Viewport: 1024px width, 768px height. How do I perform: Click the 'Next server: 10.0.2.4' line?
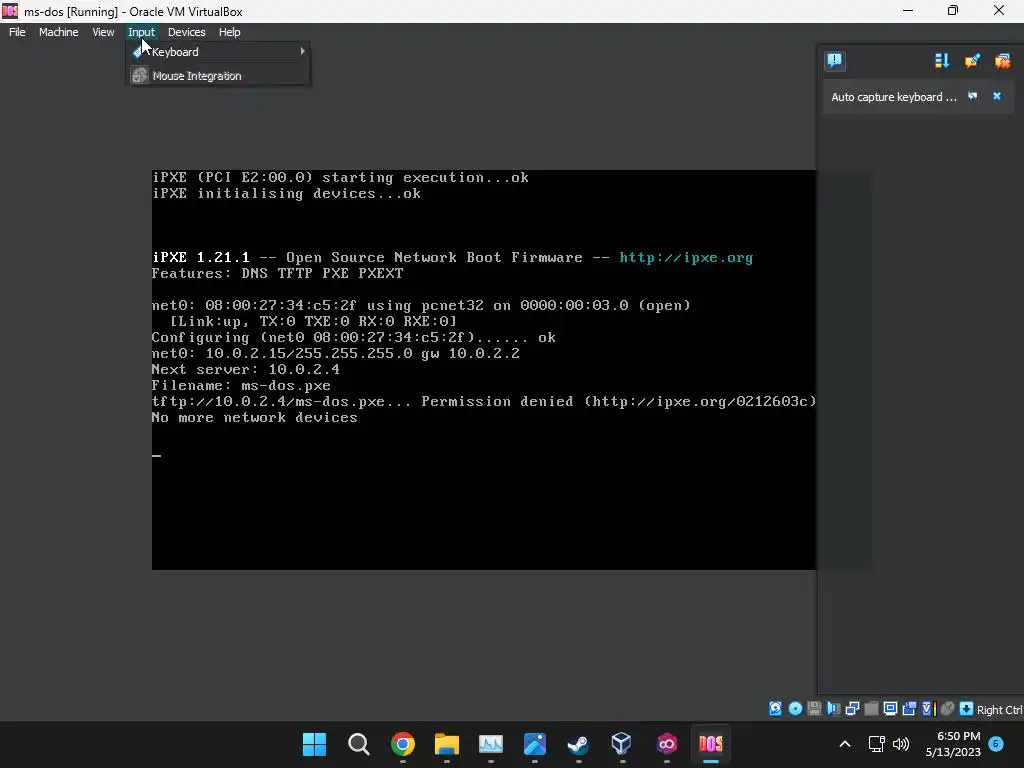246,369
